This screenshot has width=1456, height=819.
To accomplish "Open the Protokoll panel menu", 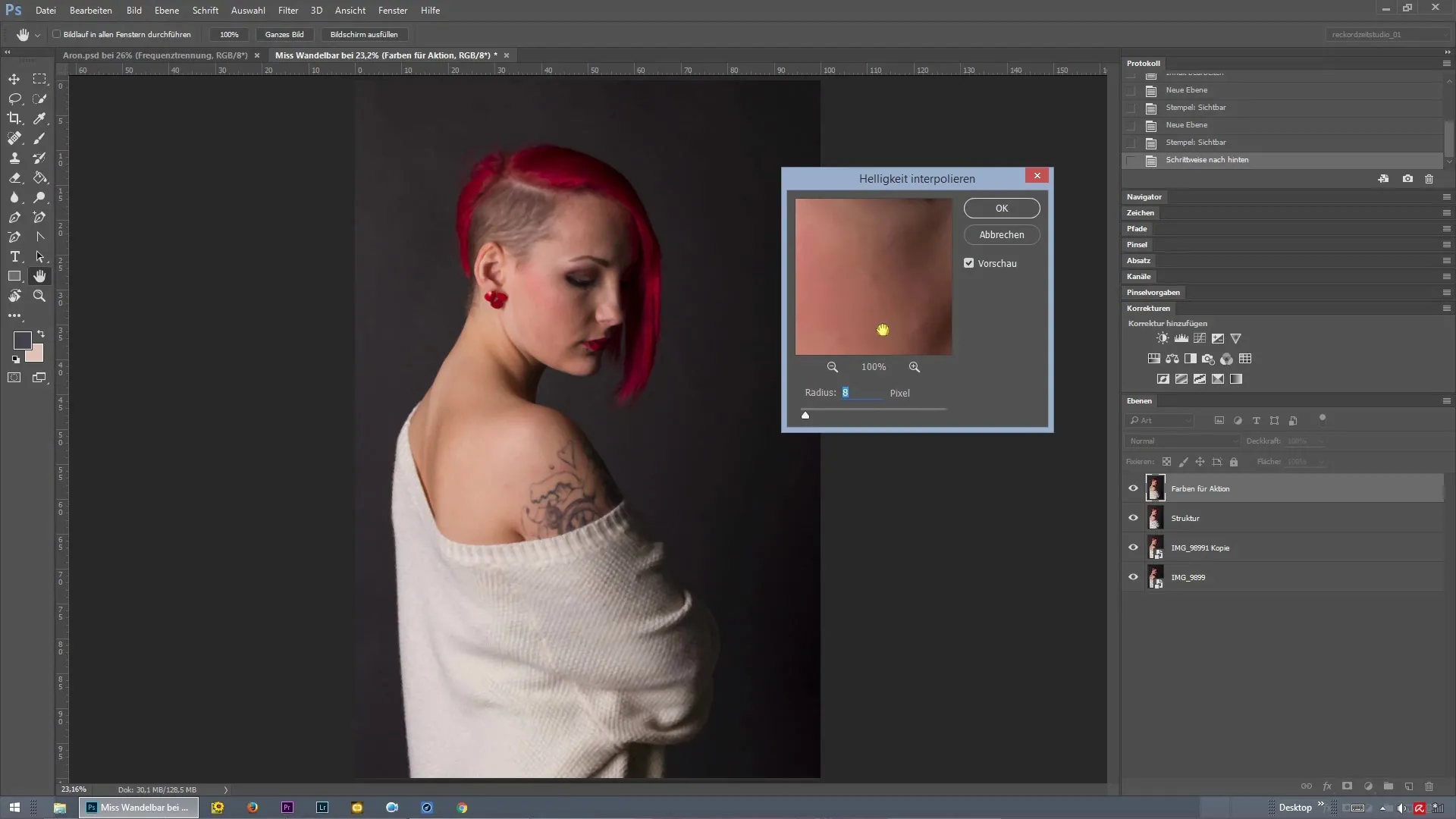I will (1446, 64).
